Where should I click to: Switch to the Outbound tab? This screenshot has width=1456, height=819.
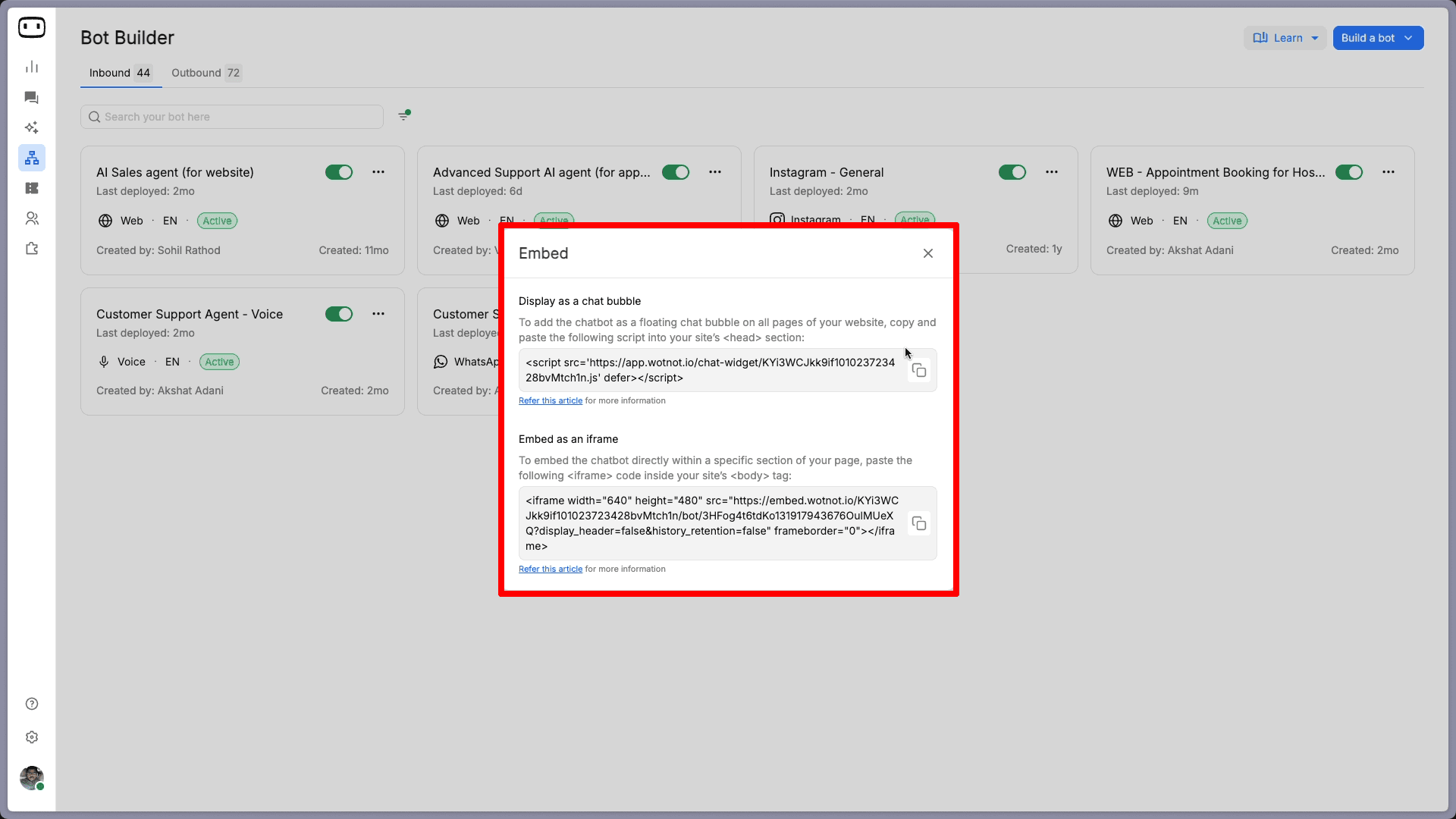coord(206,73)
